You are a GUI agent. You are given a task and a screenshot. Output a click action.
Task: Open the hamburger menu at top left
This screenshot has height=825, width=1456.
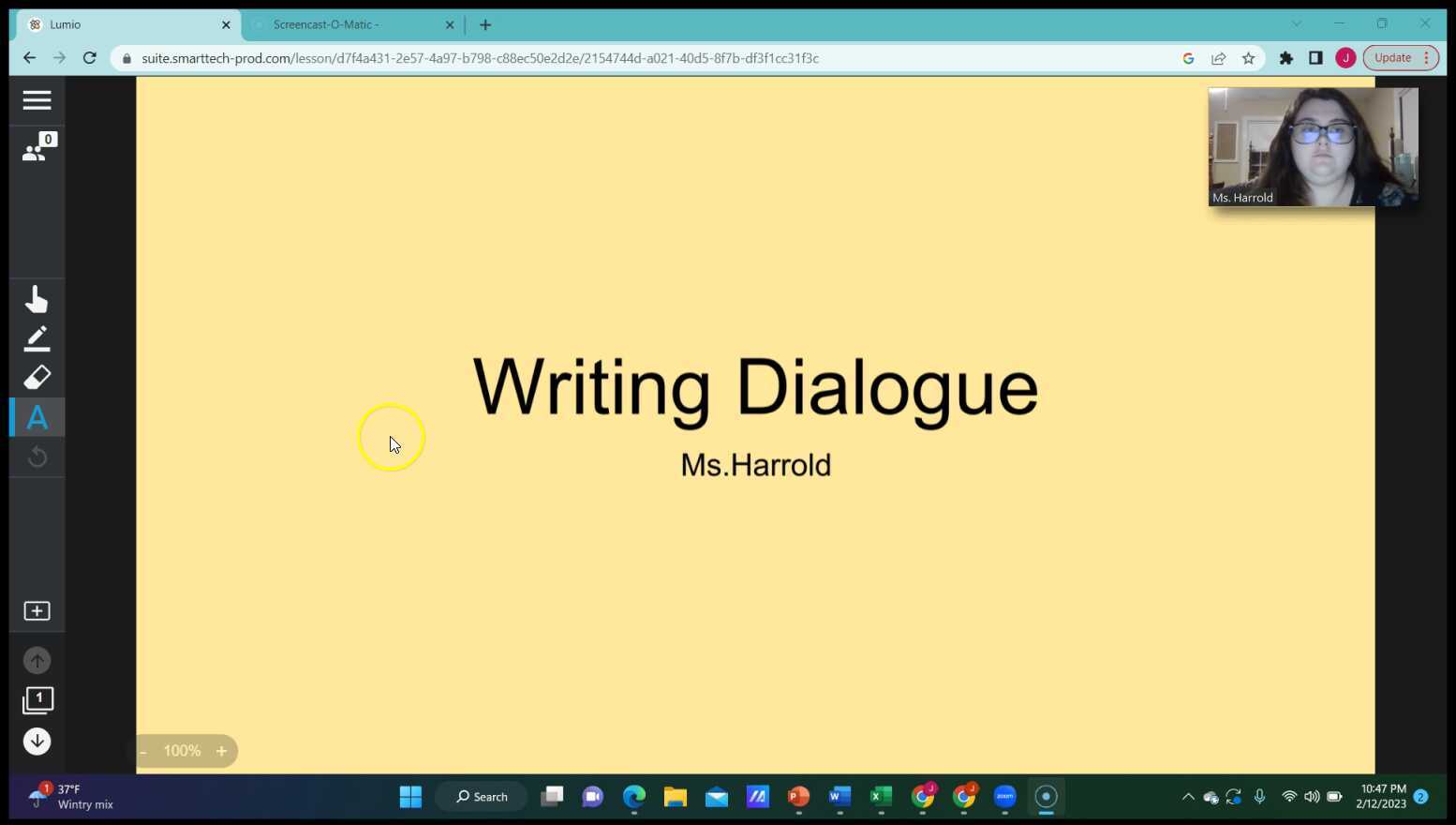pyautogui.click(x=37, y=99)
